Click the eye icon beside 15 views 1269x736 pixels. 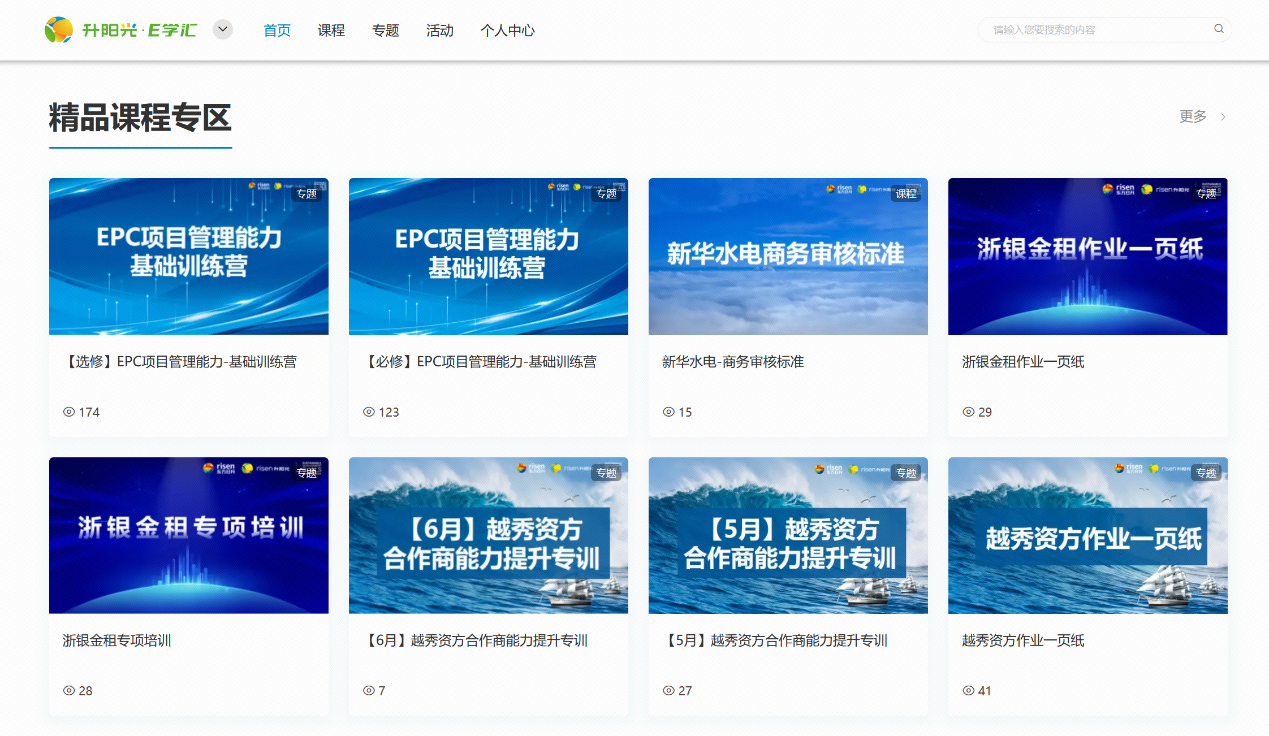(x=669, y=412)
